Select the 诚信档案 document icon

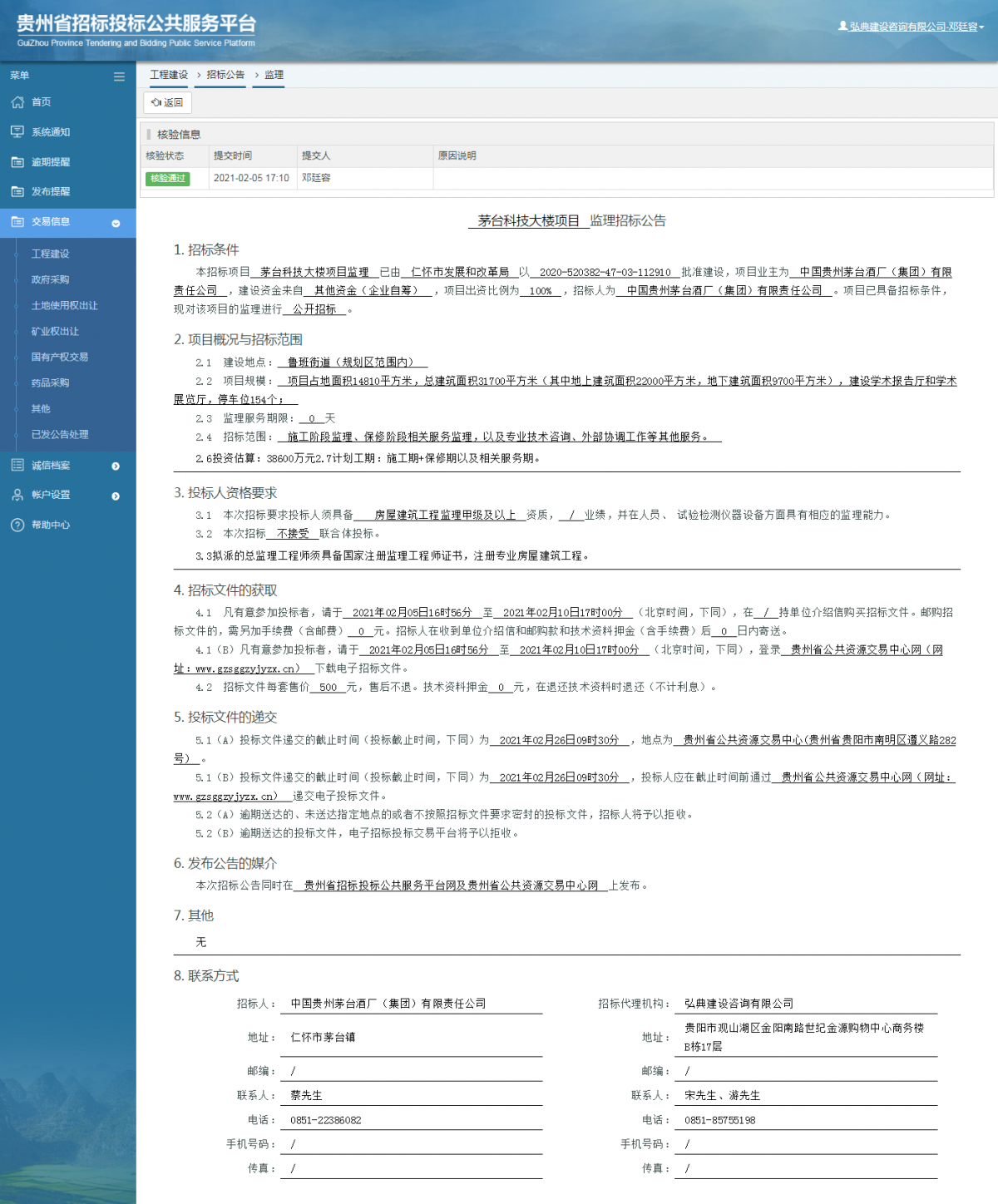[x=18, y=465]
